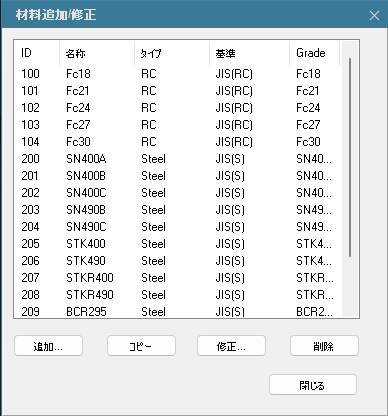Click JIS(RC) cell in Fc30 row
This screenshot has height=416, width=388.
click(234, 142)
